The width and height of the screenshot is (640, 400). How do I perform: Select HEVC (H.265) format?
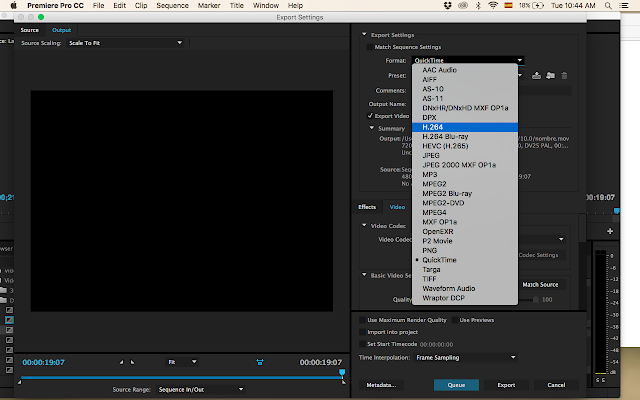click(465, 146)
